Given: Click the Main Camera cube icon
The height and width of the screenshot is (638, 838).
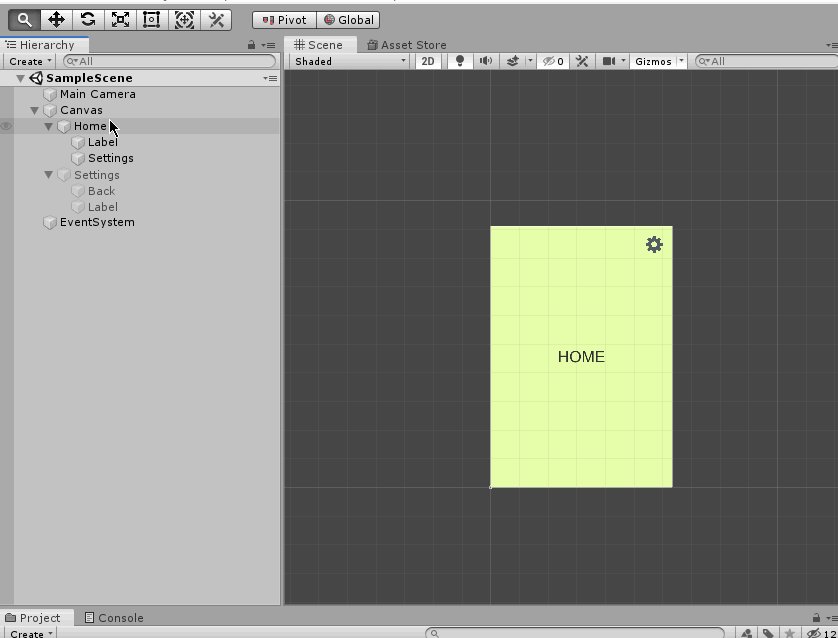Looking at the screenshot, I should point(50,95).
